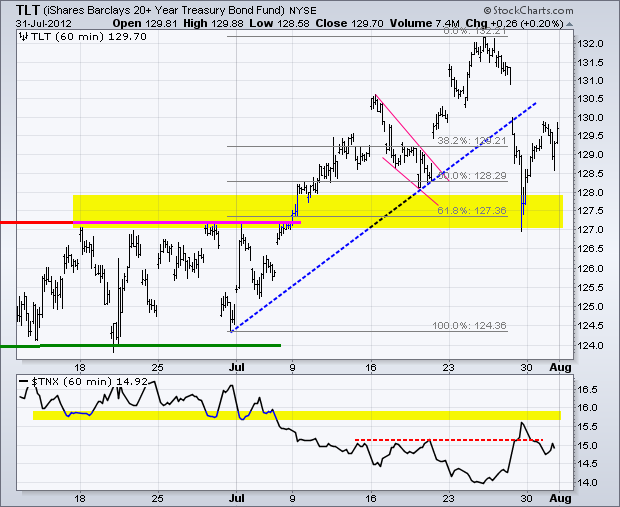Click the 14.0 yield axis label
Screen dimensions: 620x507
[x=588, y=482]
